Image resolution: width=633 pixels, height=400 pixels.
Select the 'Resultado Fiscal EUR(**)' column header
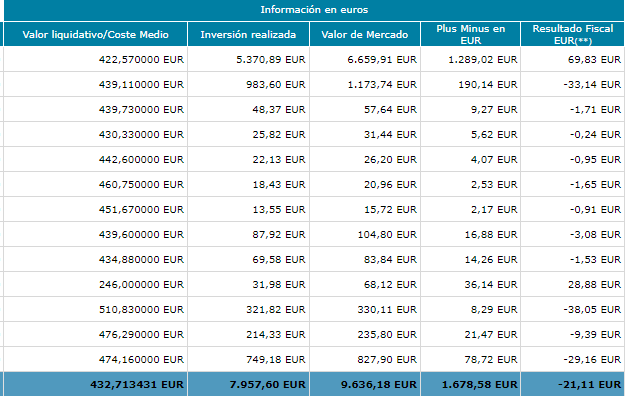tap(572, 34)
